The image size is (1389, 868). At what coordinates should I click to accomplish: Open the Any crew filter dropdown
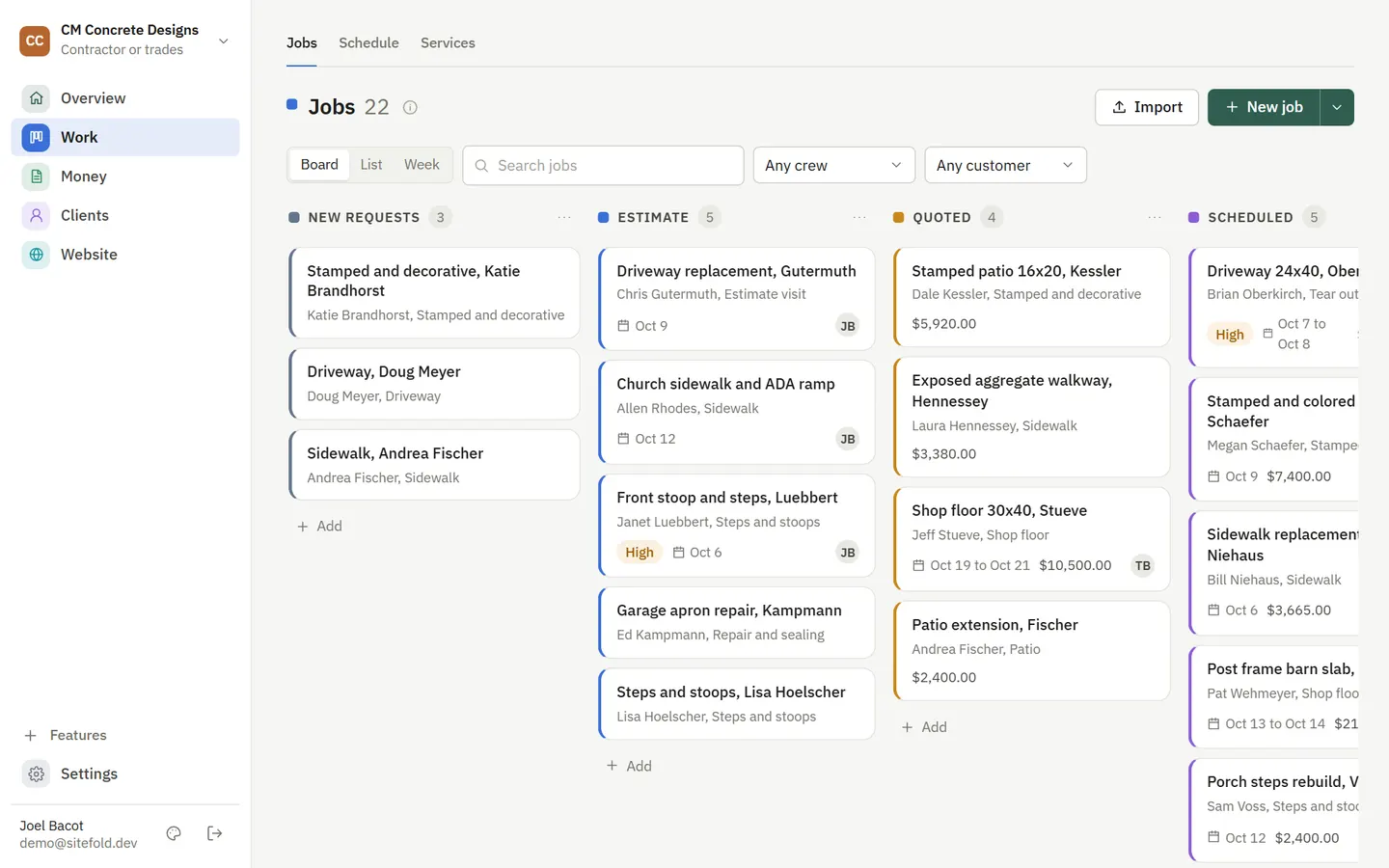point(833,165)
